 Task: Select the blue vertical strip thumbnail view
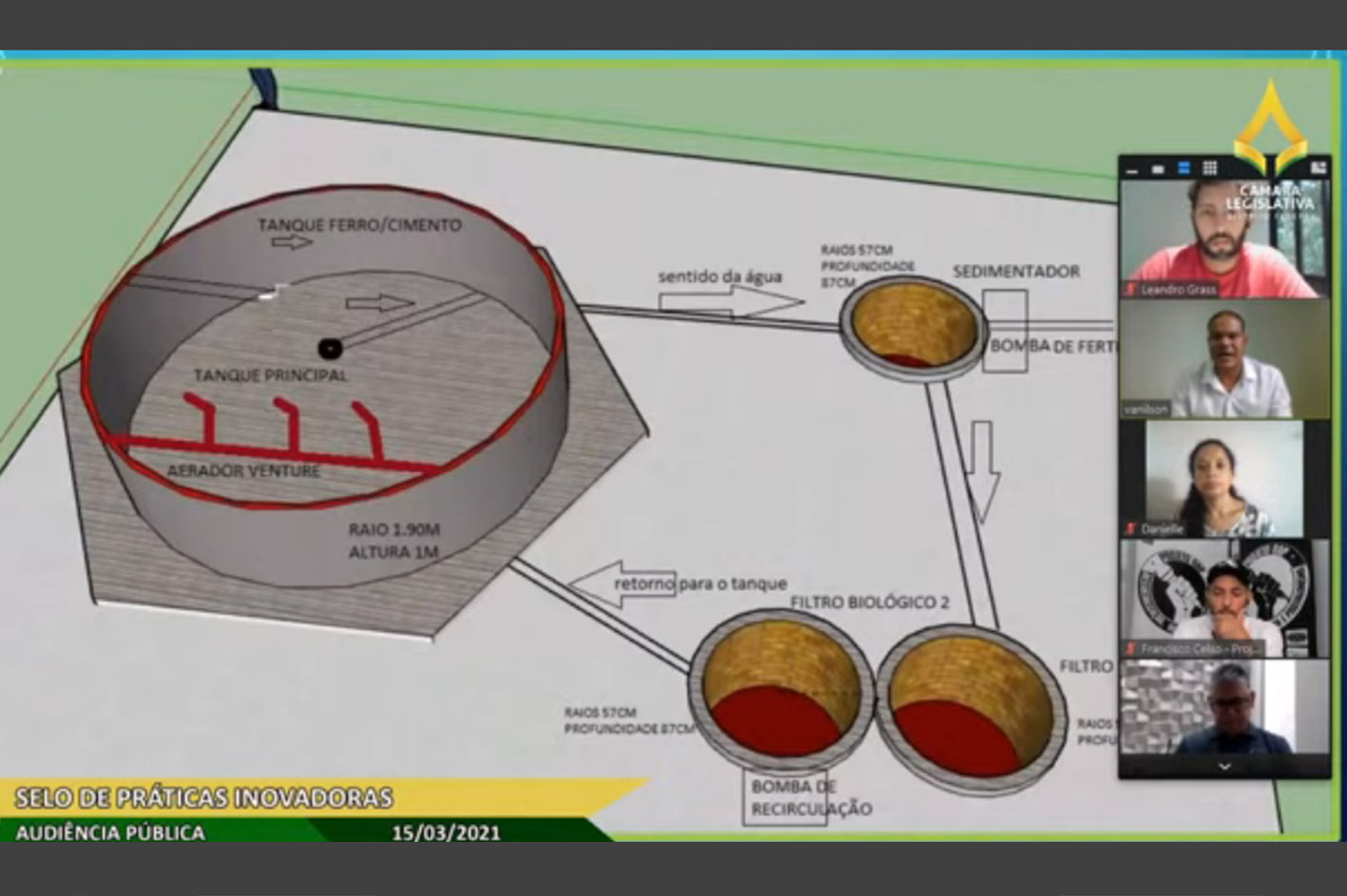(x=1183, y=168)
